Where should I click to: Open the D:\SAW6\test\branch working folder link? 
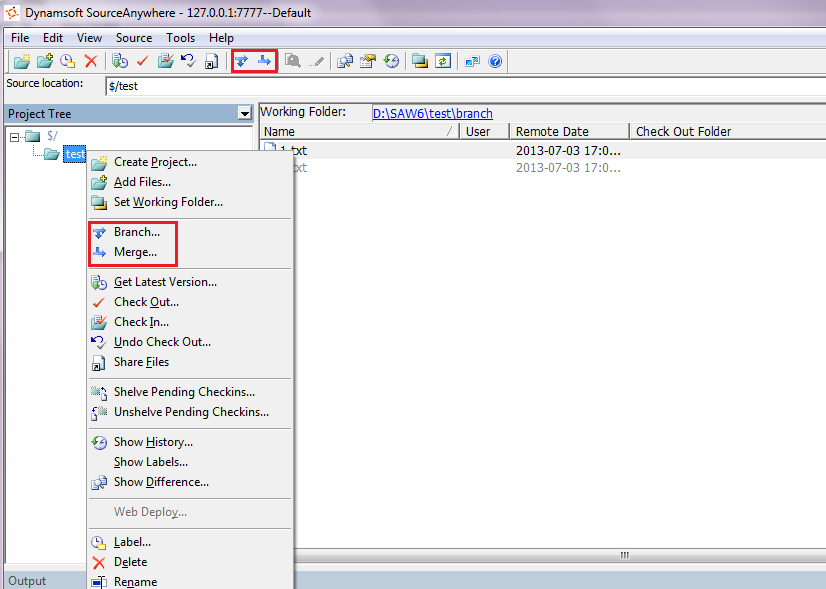[x=432, y=114]
